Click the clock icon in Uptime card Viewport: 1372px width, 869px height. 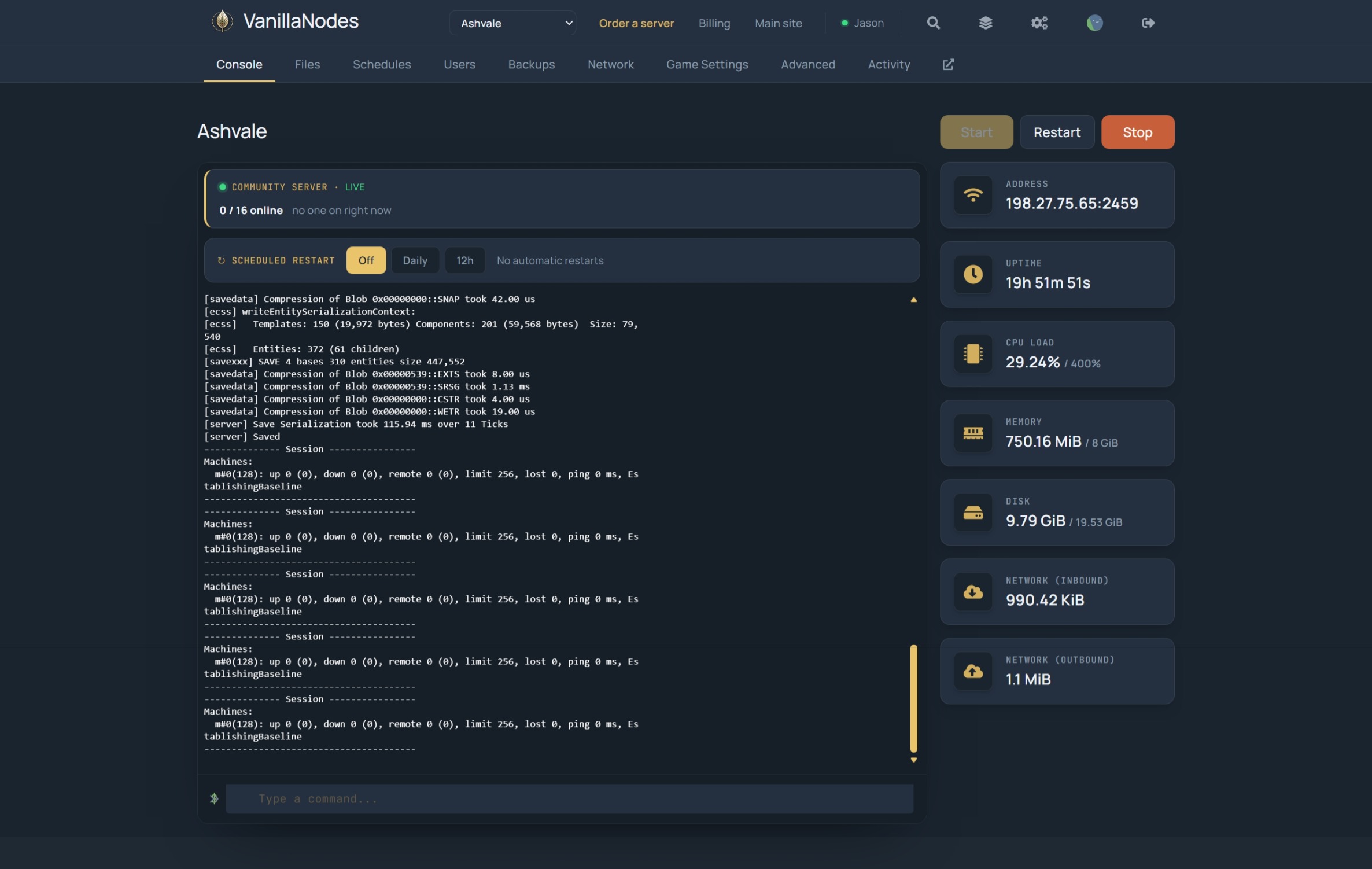click(973, 274)
